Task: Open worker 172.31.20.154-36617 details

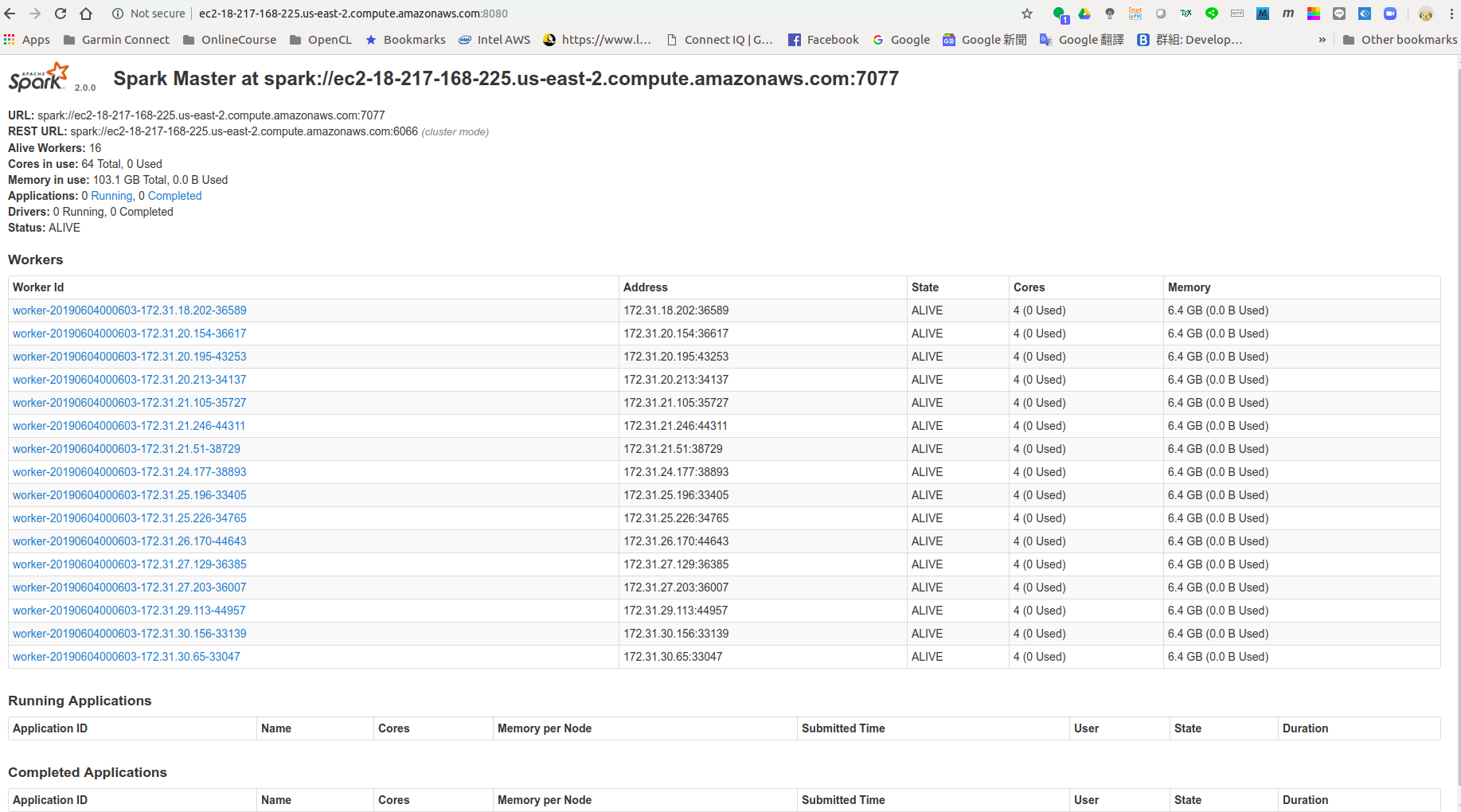Action: tap(130, 334)
